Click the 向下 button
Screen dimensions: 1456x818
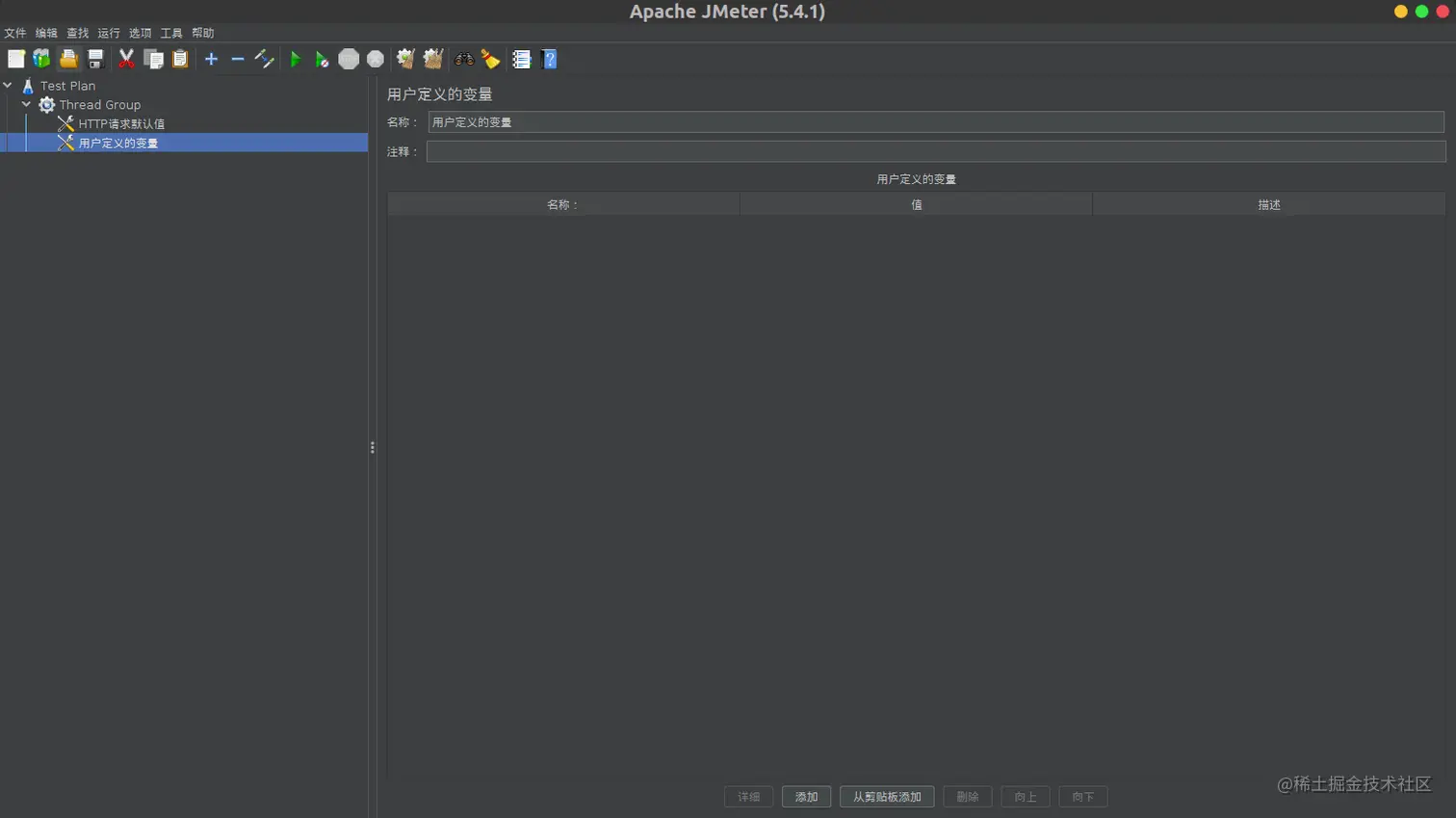pos(1083,797)
